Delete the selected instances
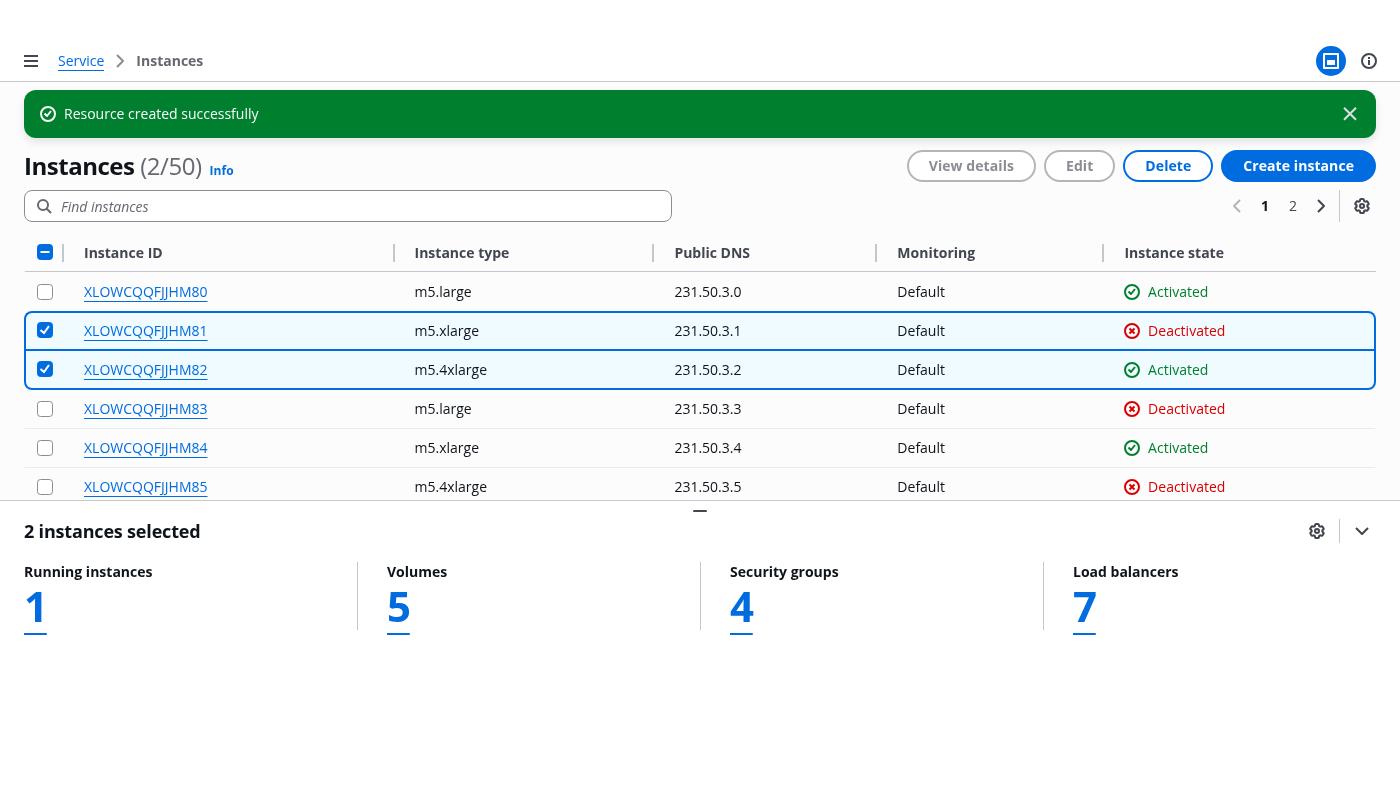Image resolution: width=1400 pixels, height=800 pixels. (x=1167, y=166)
